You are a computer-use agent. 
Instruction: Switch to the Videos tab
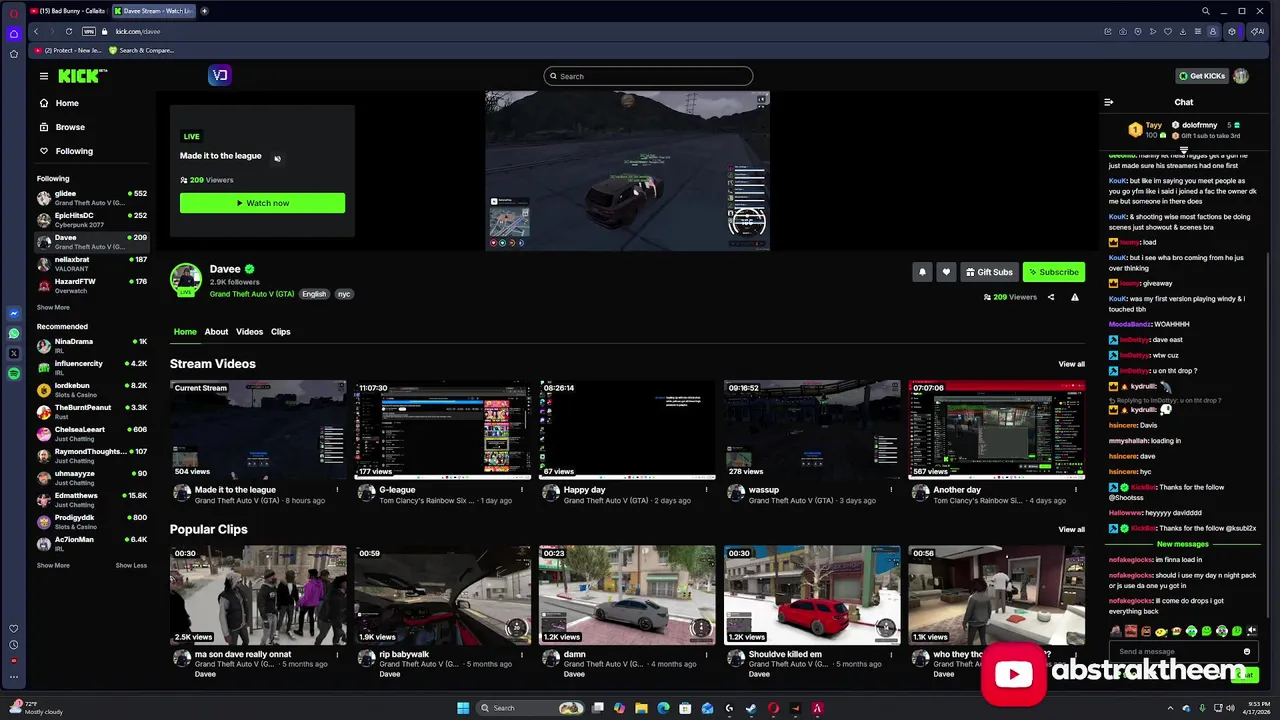249,331
